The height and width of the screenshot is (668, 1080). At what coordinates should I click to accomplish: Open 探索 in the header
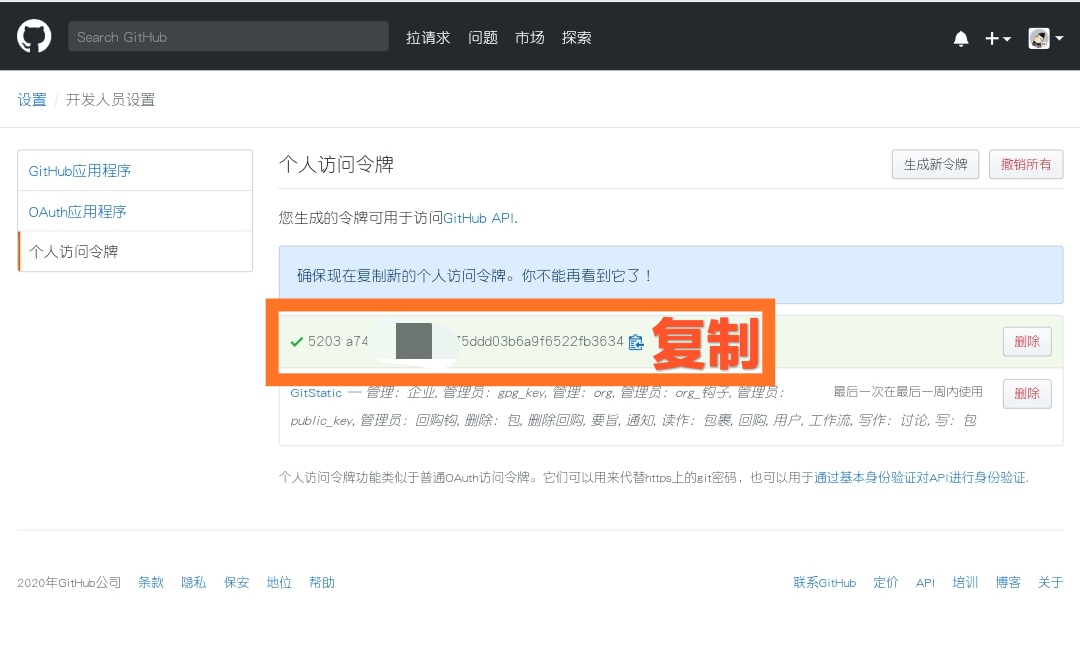tap(577, 38)
